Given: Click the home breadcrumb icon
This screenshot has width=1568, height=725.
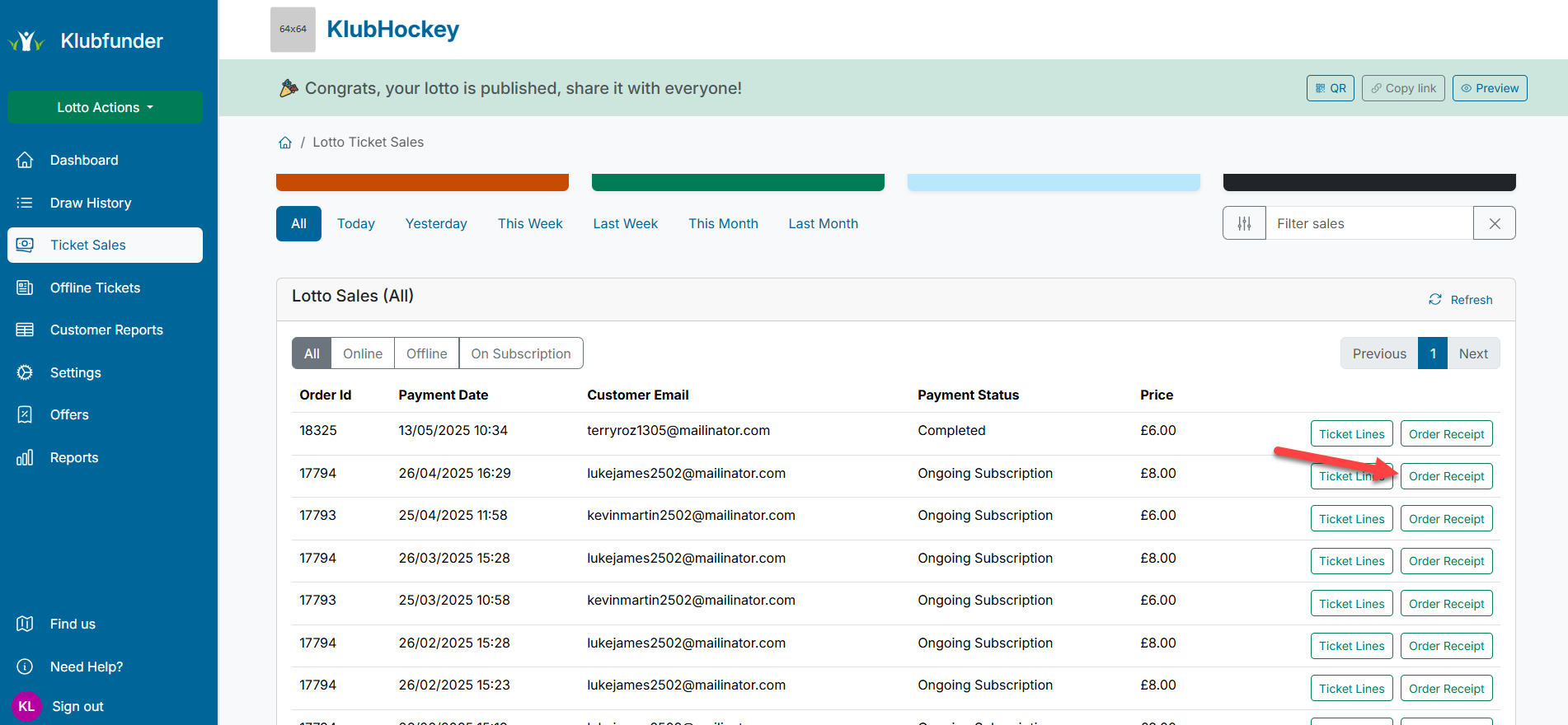Looking at the screenshot, I should pos(285,143).
